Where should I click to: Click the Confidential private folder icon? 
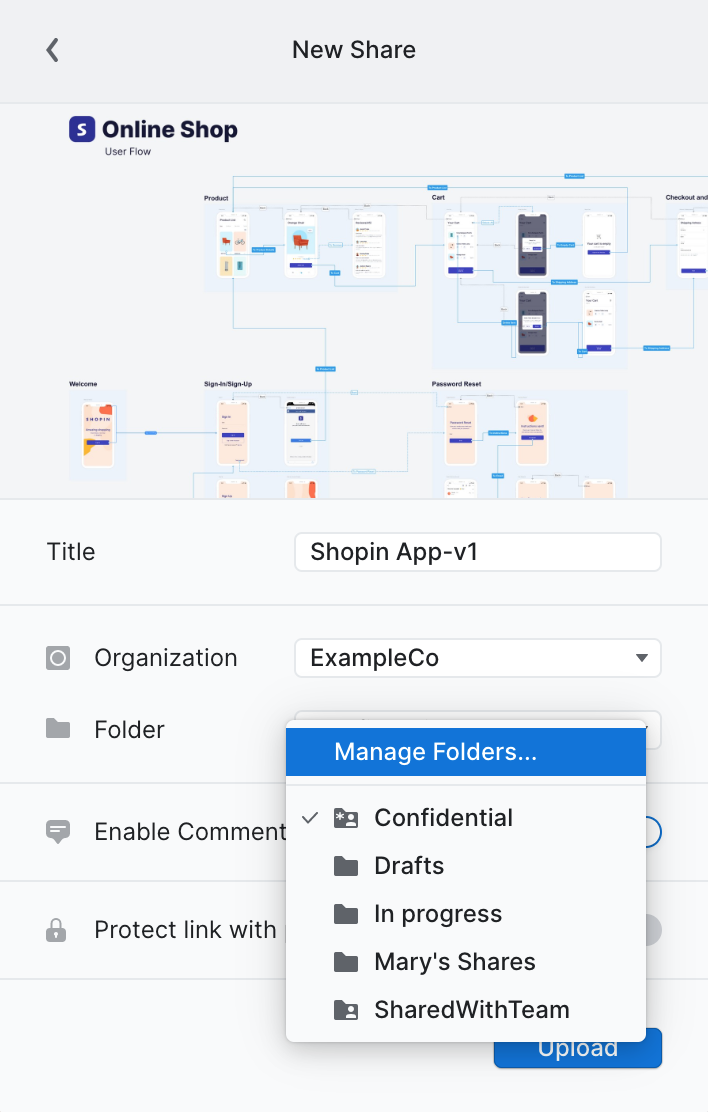345,818
